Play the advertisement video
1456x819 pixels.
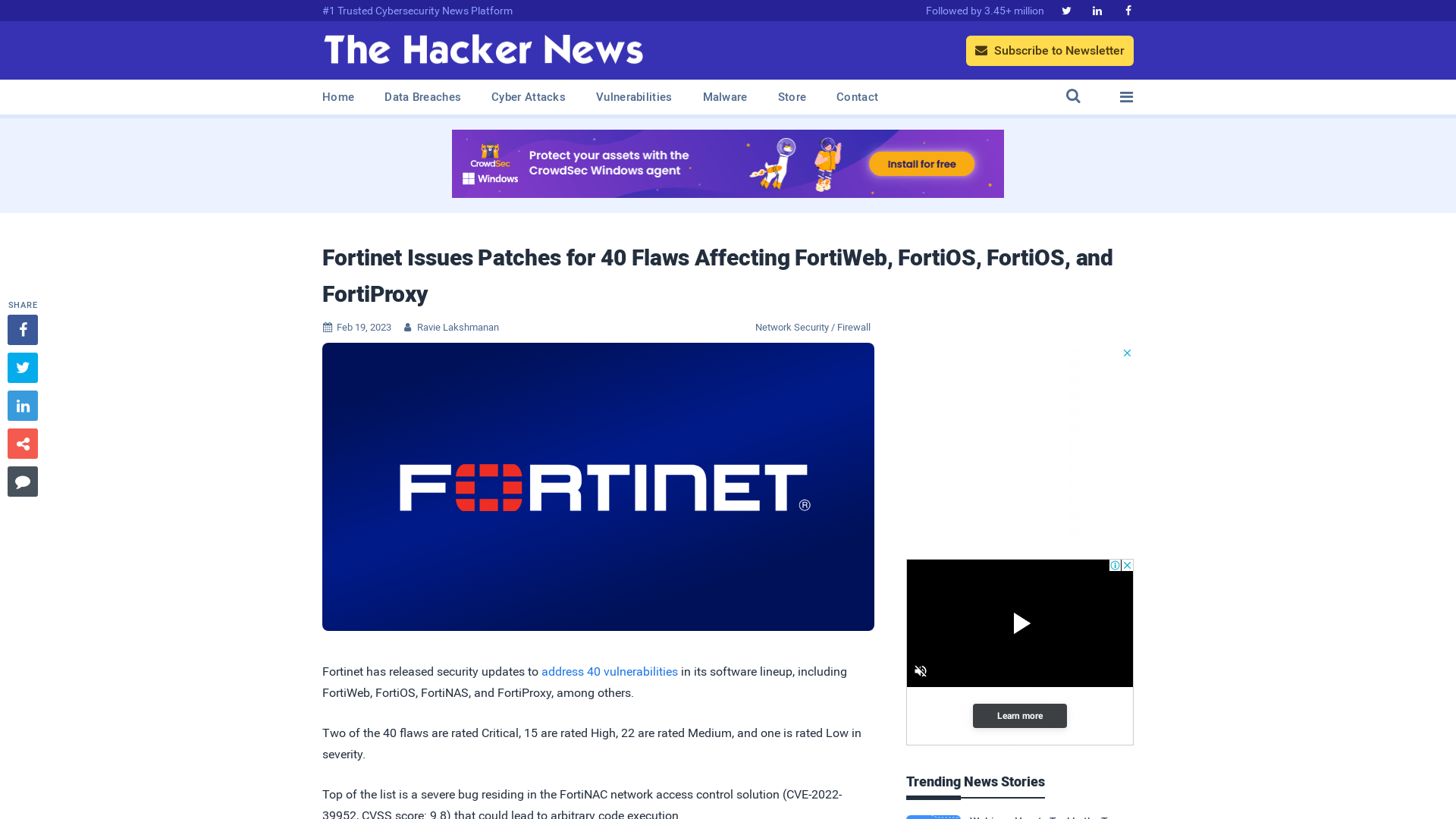coord(1020,623)
